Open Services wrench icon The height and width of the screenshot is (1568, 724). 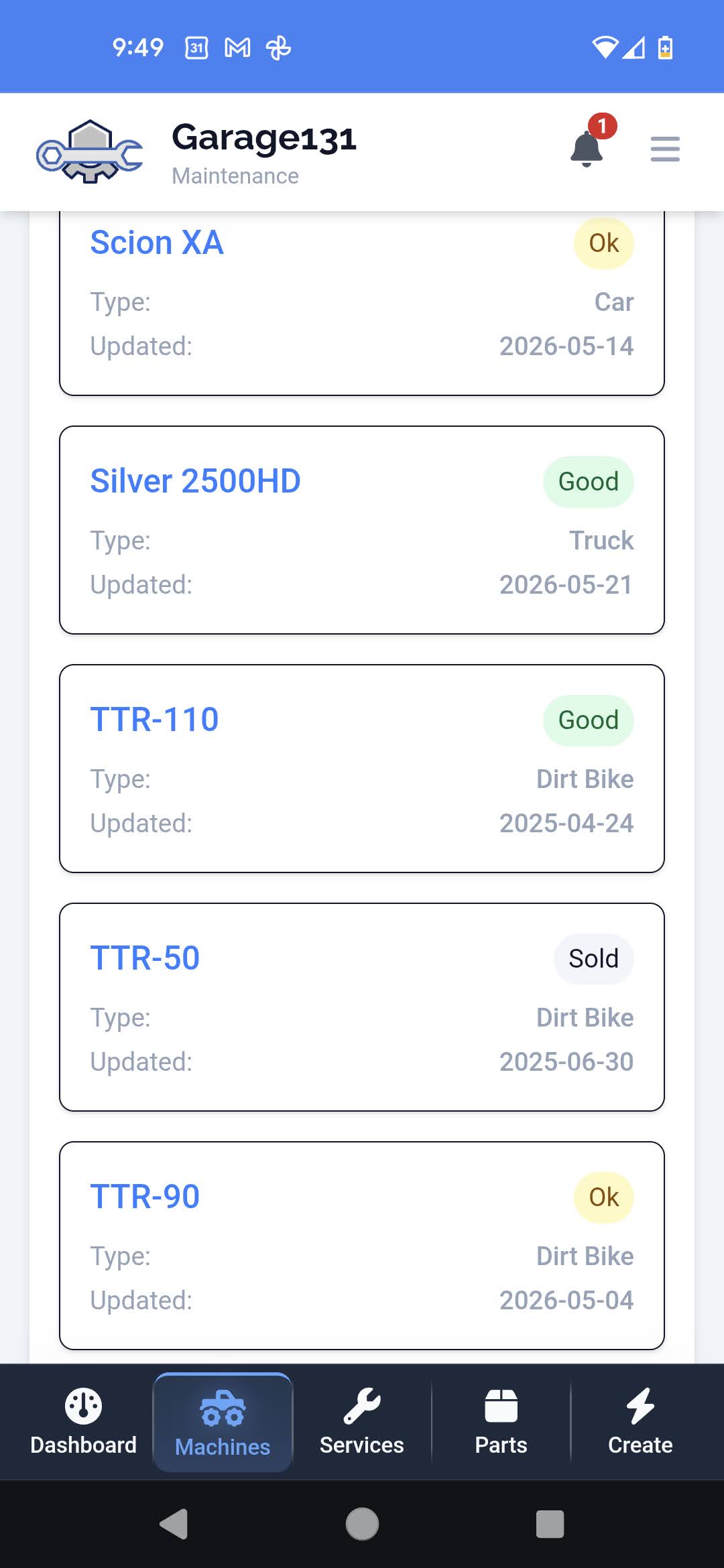point(362,1405)
